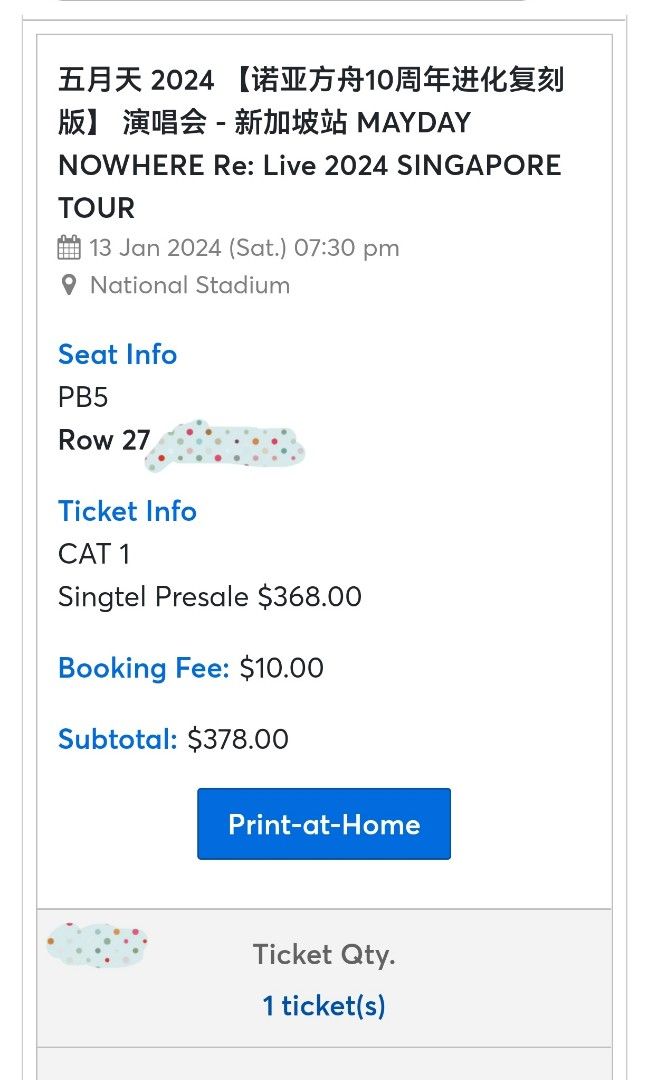Open the 1 ticket(s) link
This screenshot has height=1080, width=648.
pyautogui.click(x=323, y=1008)
